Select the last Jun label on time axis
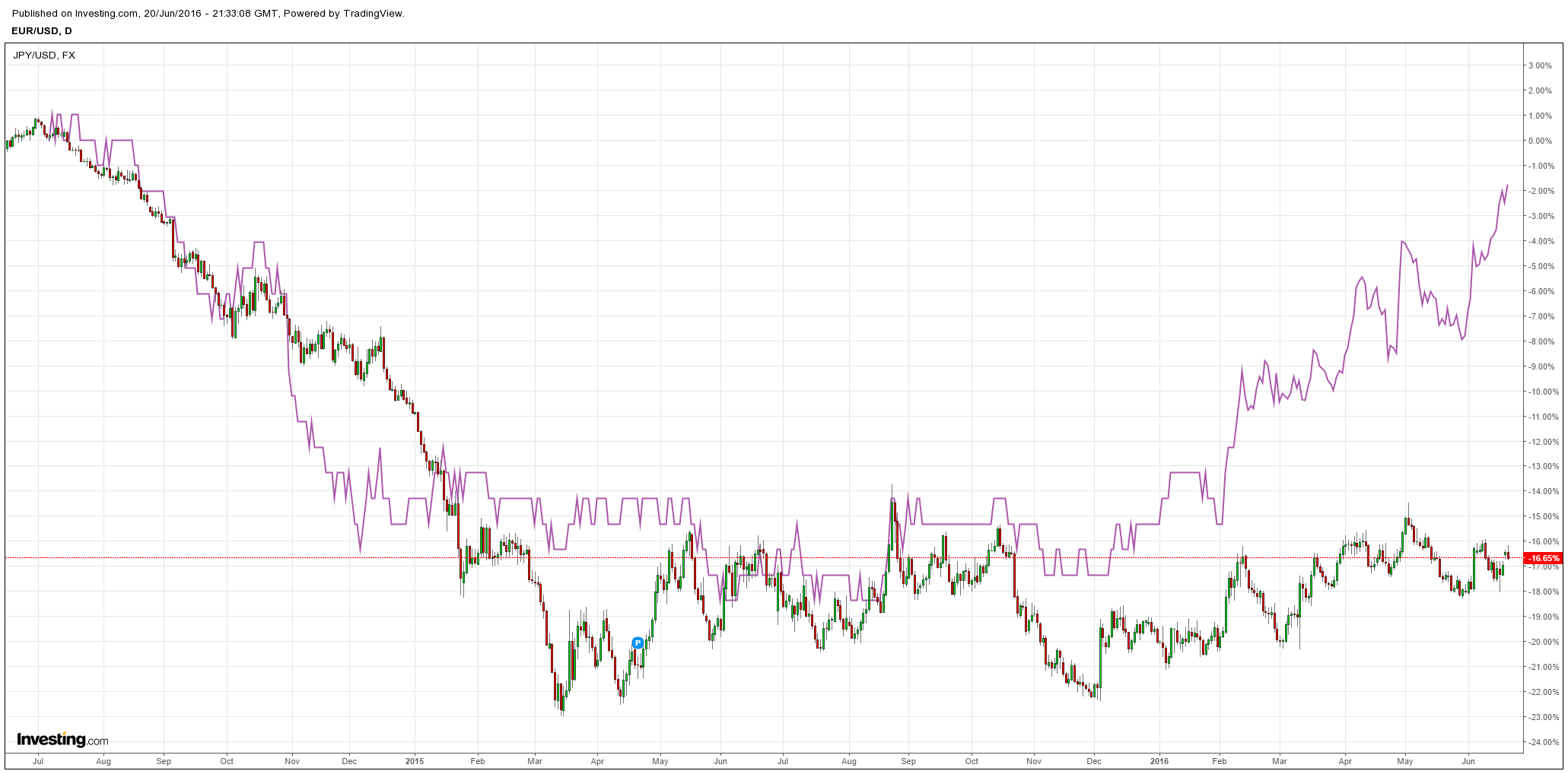 (x=1468, y=760)
